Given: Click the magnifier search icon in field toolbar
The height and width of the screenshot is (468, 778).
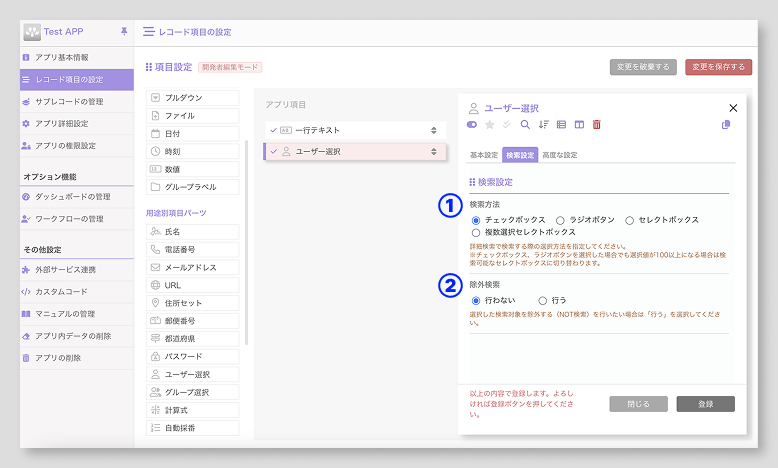Looking at the screenshot, I should point(525,125).
